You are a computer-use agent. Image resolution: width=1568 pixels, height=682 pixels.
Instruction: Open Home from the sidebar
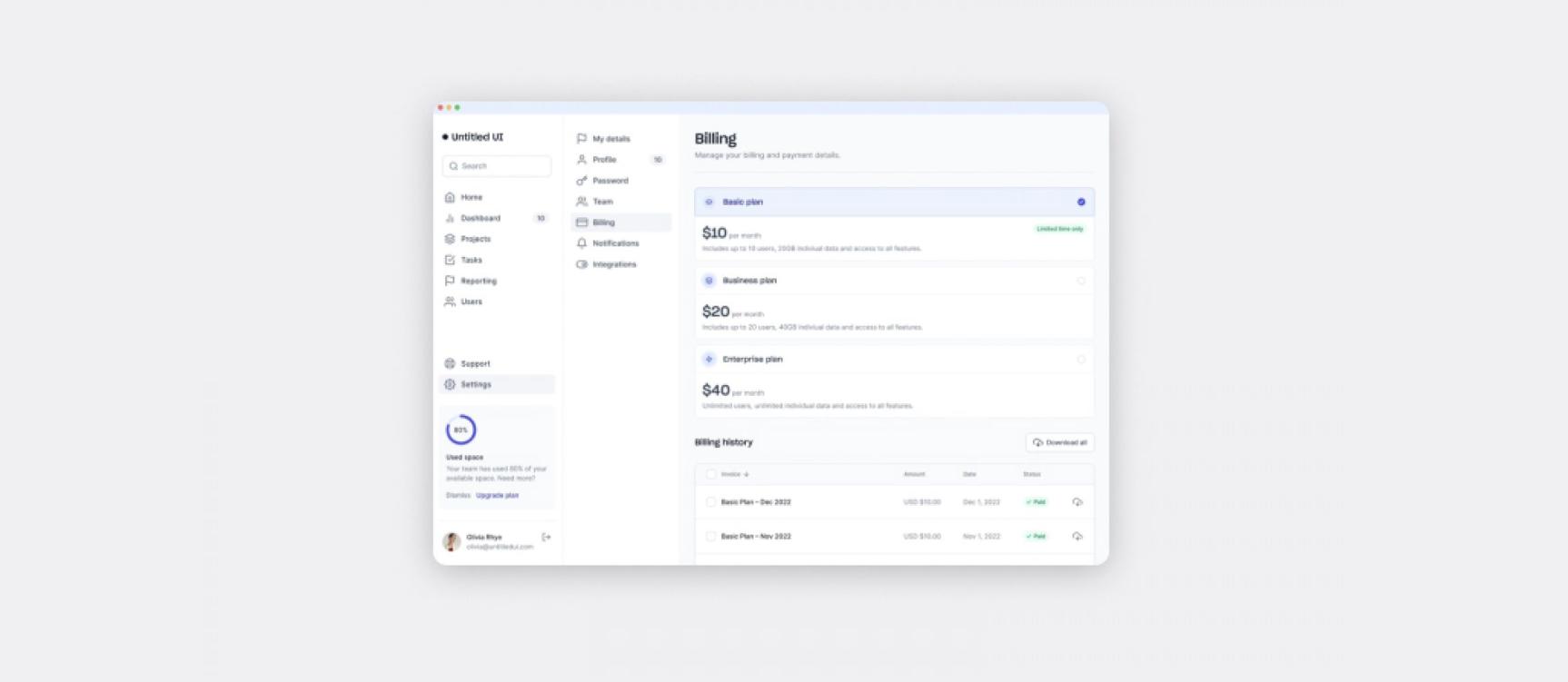pos(471,197)
